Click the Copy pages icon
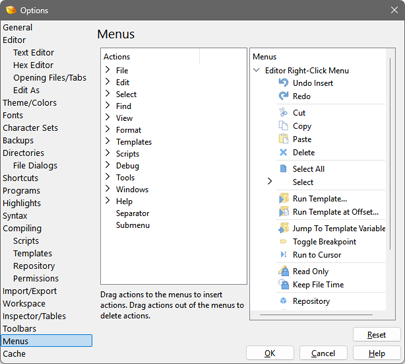This screenshot has height=364, width=405. 283,126
